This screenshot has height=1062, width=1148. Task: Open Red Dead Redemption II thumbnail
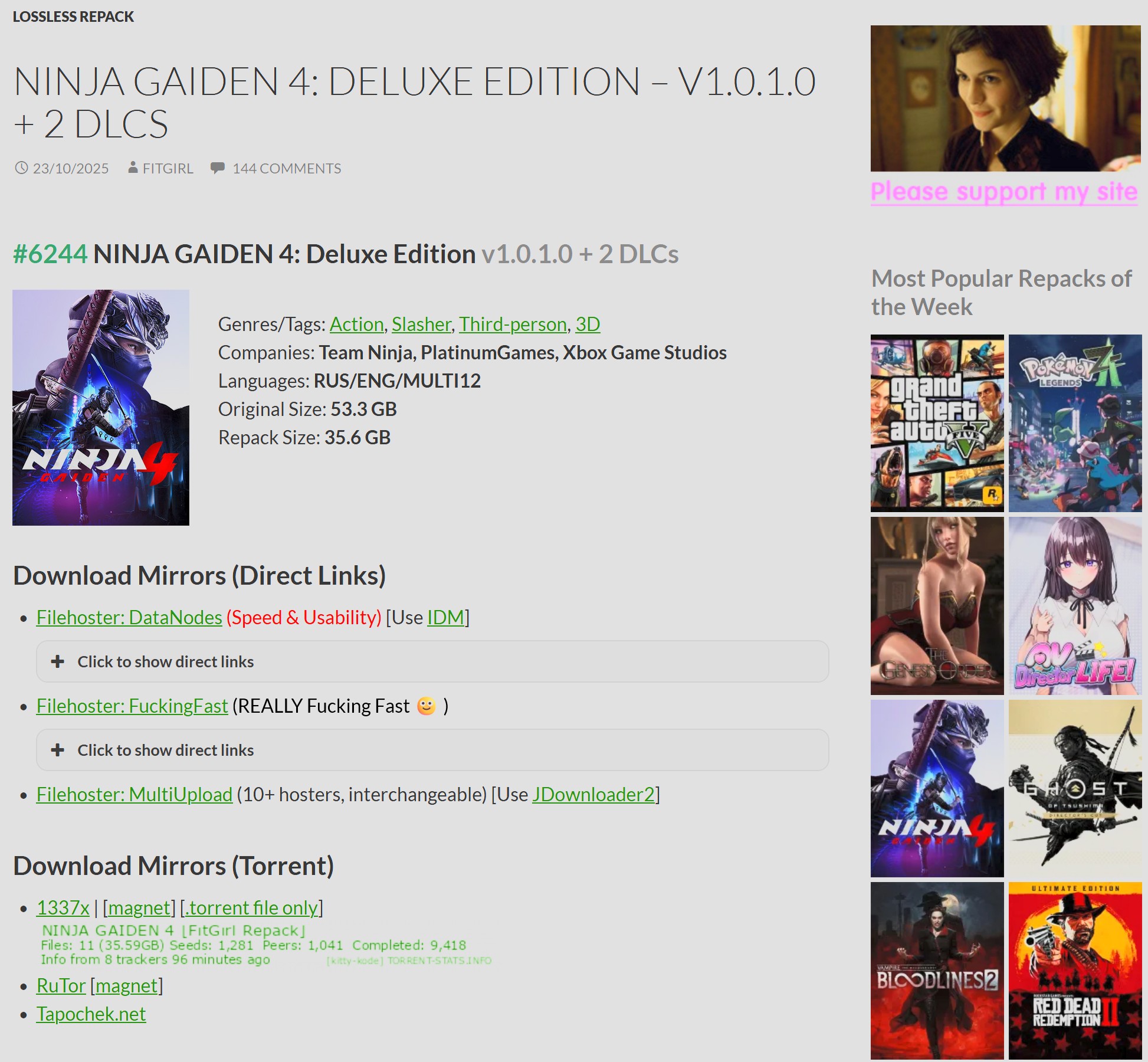point(1075,971)
